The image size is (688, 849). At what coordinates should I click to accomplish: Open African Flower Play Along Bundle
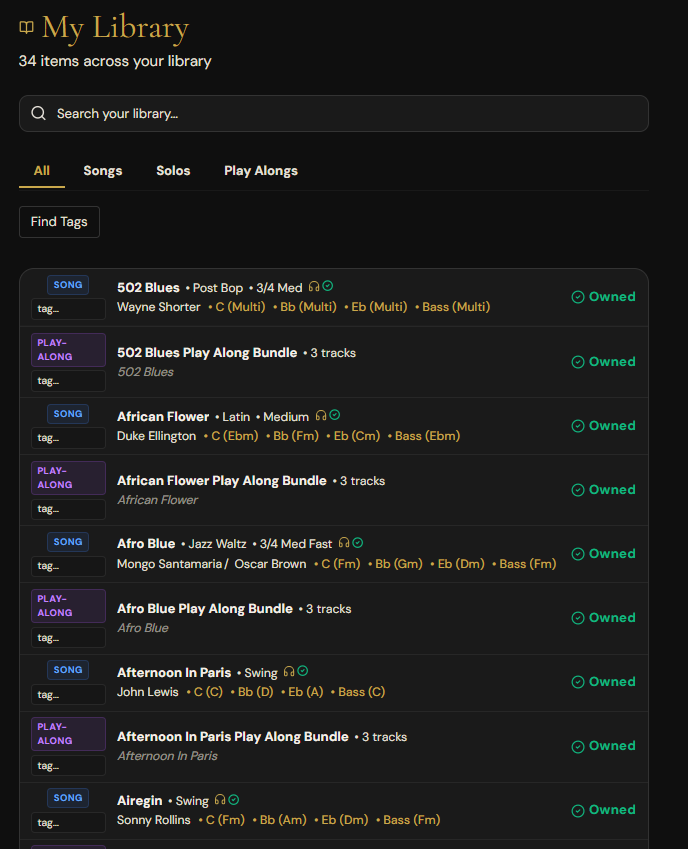click(x=222, y=481)
